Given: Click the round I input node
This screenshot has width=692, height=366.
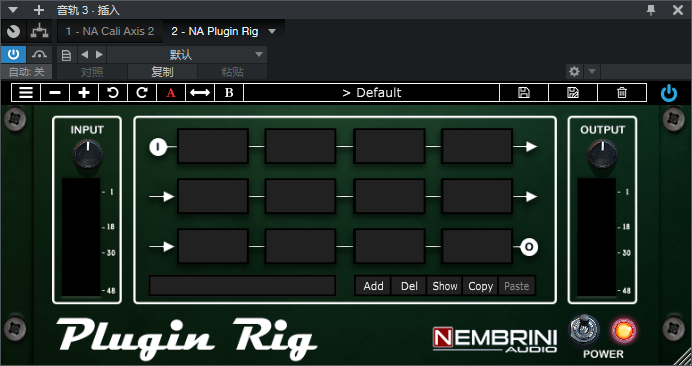Looking at the screenshot, I should (x=158, y=147).
